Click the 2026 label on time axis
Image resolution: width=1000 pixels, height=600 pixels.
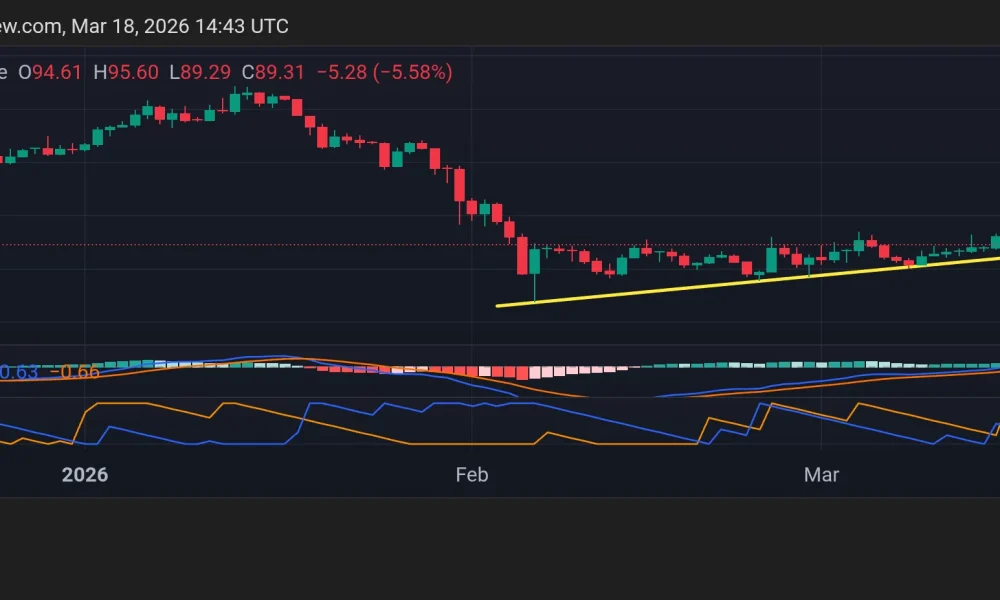click(x=85, y=475)
